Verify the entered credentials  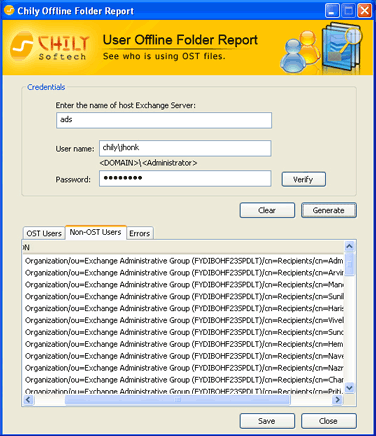tap(303, 179)
